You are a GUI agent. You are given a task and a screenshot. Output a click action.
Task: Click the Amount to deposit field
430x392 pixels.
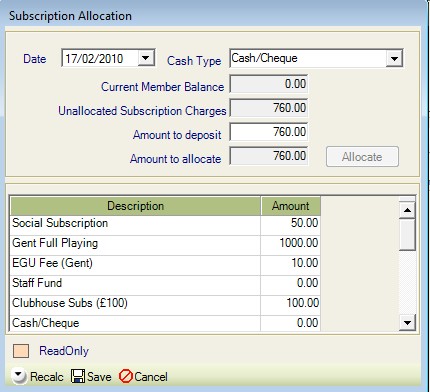point(269,132)
